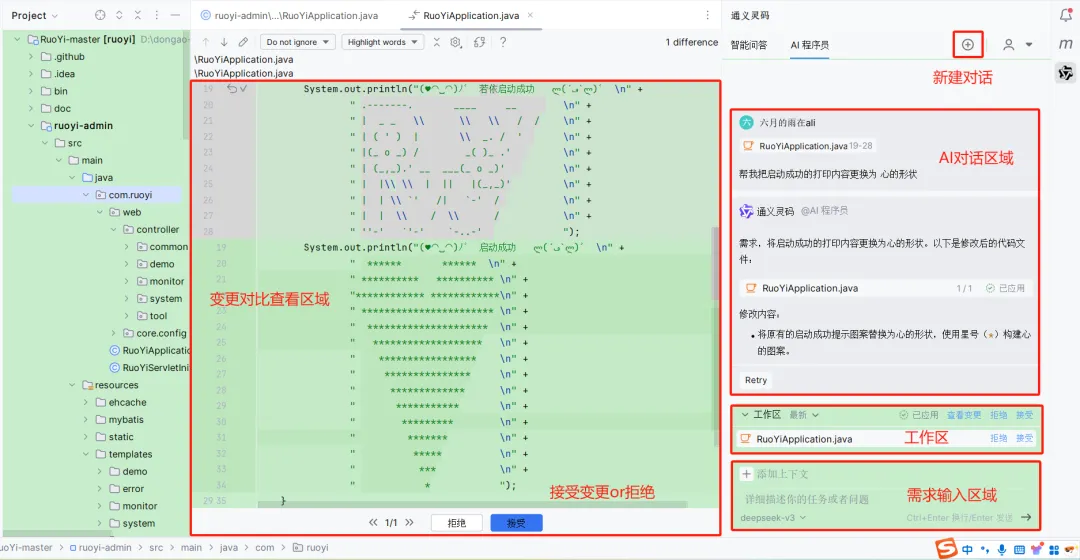Click the send arrow icon
This screenshot has height=560, width=1080.
pyautogui.click(x=1026, y=517)
